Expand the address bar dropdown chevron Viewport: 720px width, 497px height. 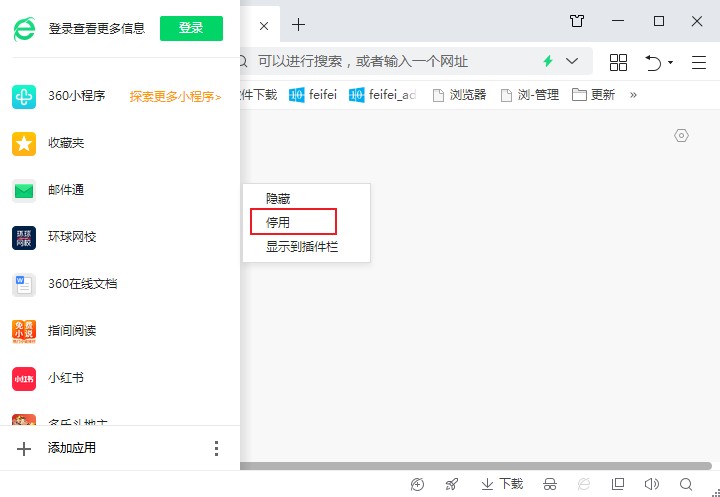click(572, 61)
